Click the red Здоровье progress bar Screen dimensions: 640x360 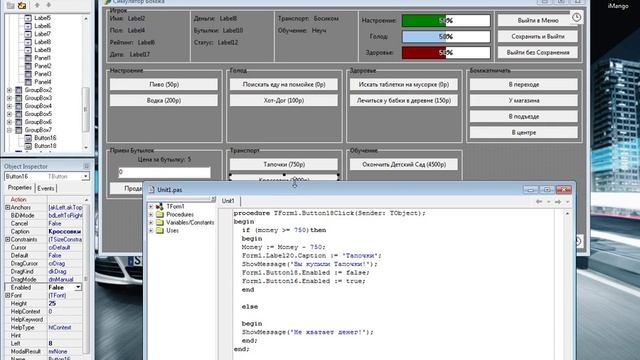pos(446,53)
